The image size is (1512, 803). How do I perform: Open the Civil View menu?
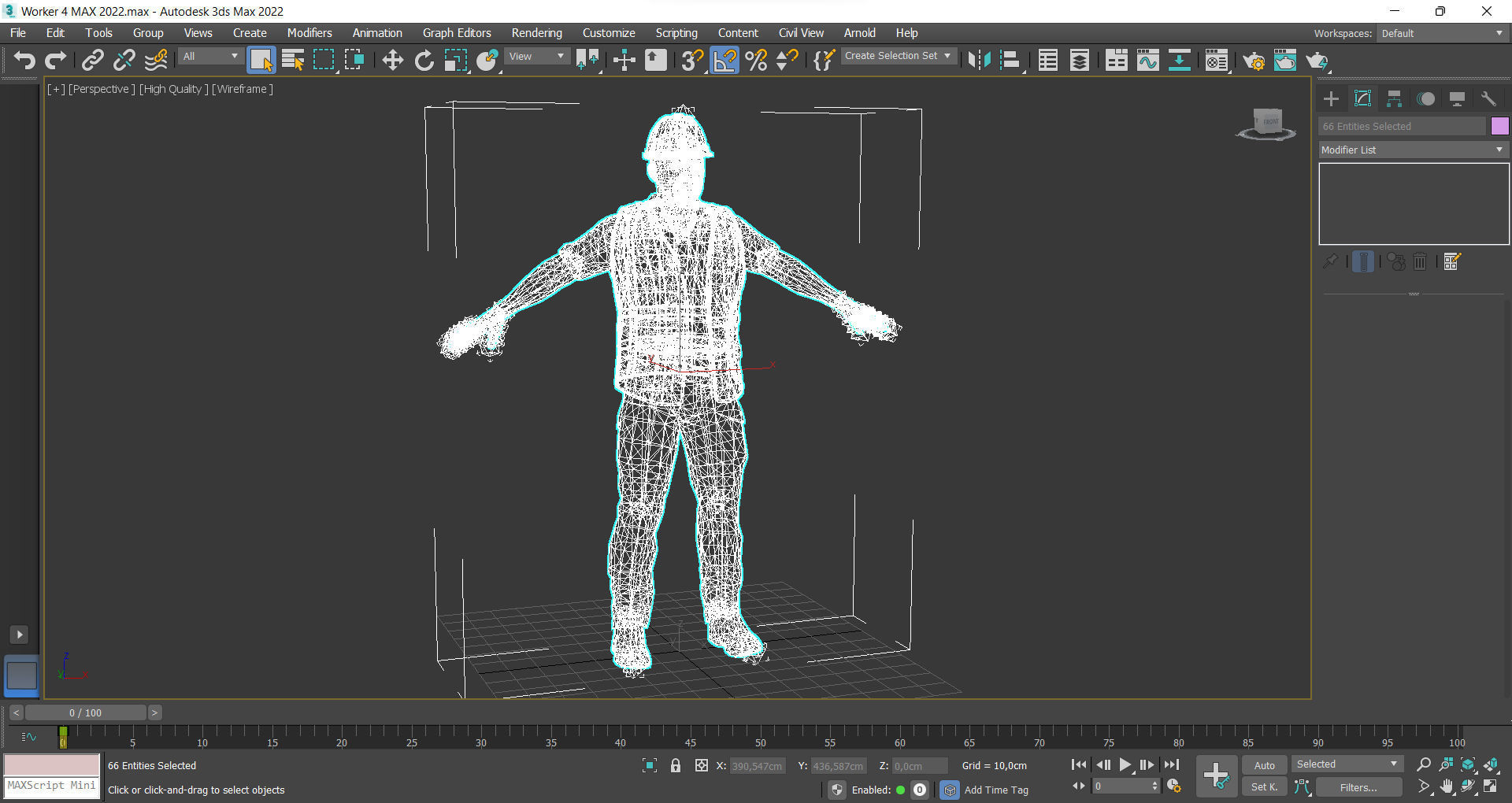(x=801, y=33)
